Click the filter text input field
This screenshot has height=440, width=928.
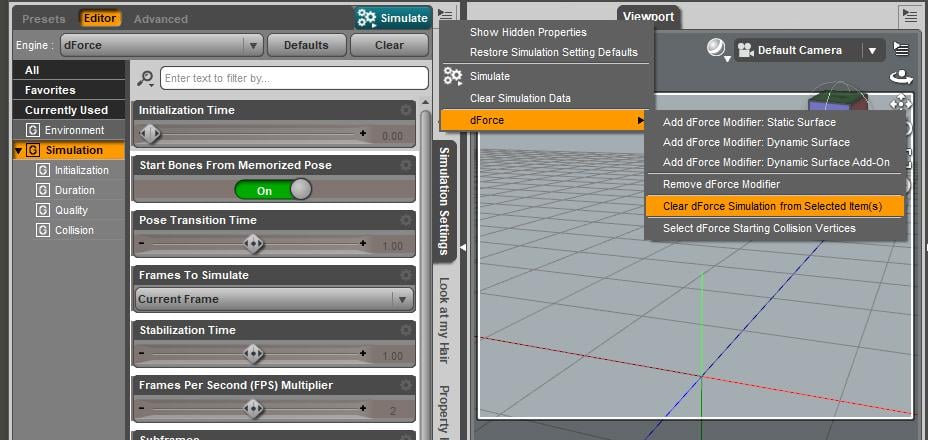coord(294,78)
